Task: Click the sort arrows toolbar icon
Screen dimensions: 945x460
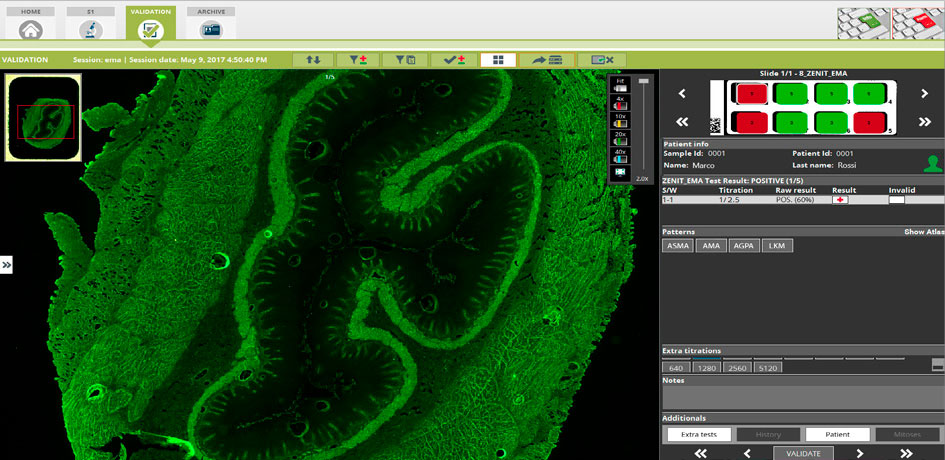Action: [x=313, y=60]
